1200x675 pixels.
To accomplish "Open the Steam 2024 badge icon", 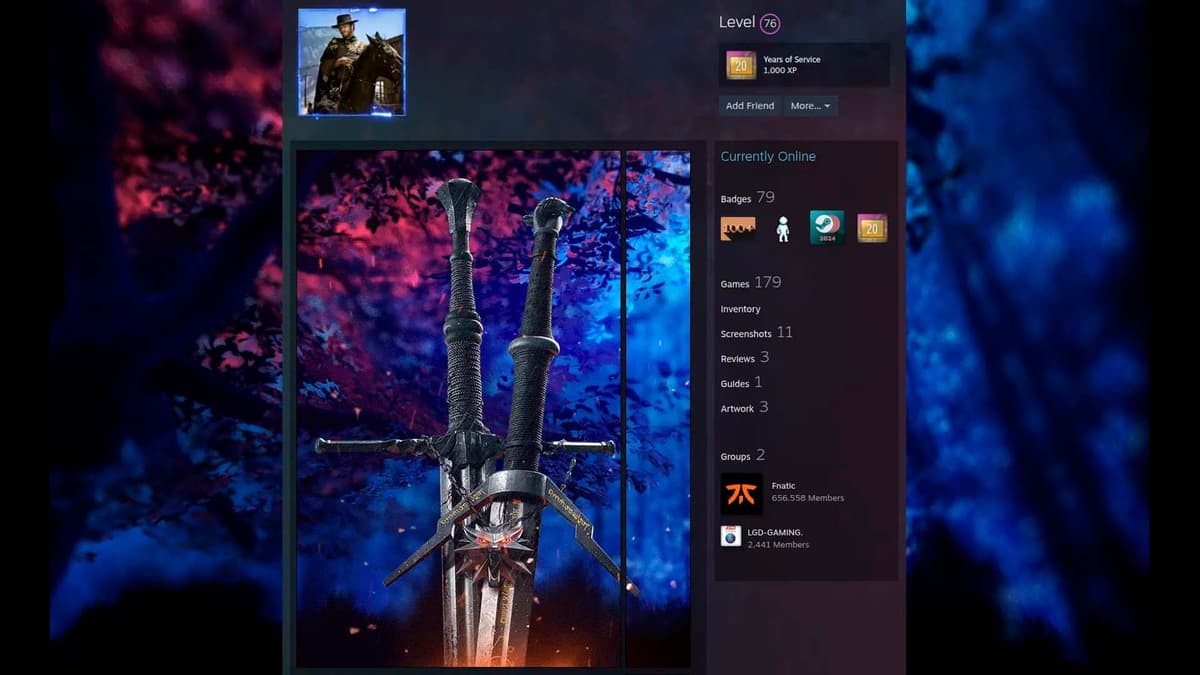I will pos(827,228).
